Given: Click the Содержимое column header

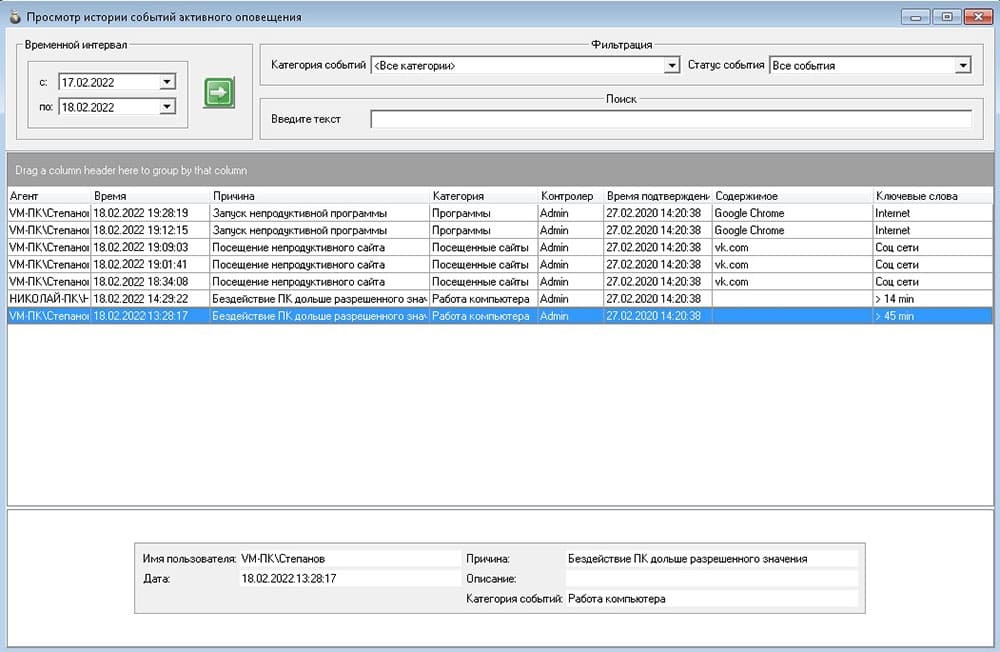Looking at the screenshot, I should [x=793, y=196].
